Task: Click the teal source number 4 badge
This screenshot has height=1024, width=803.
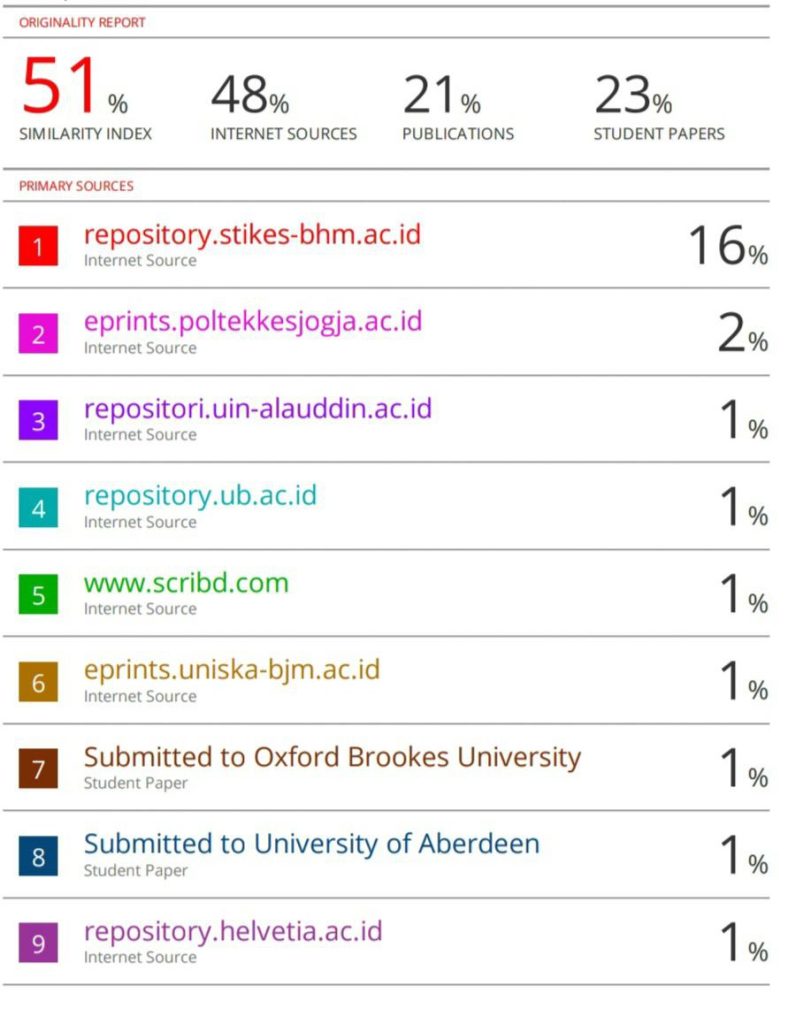Action: click(x=38, y=507)
